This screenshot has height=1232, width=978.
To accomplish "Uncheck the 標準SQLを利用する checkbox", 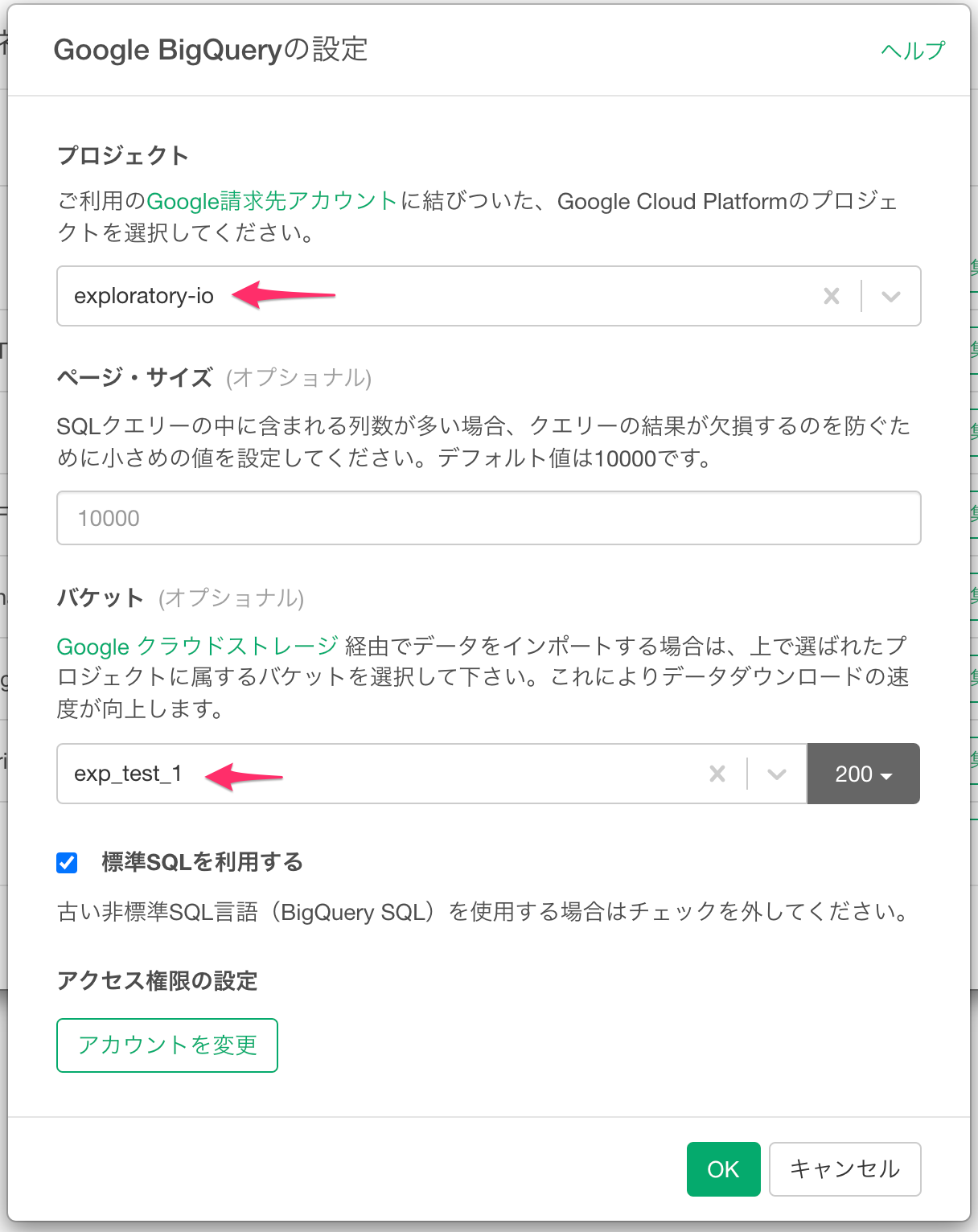I will point(67,863).
